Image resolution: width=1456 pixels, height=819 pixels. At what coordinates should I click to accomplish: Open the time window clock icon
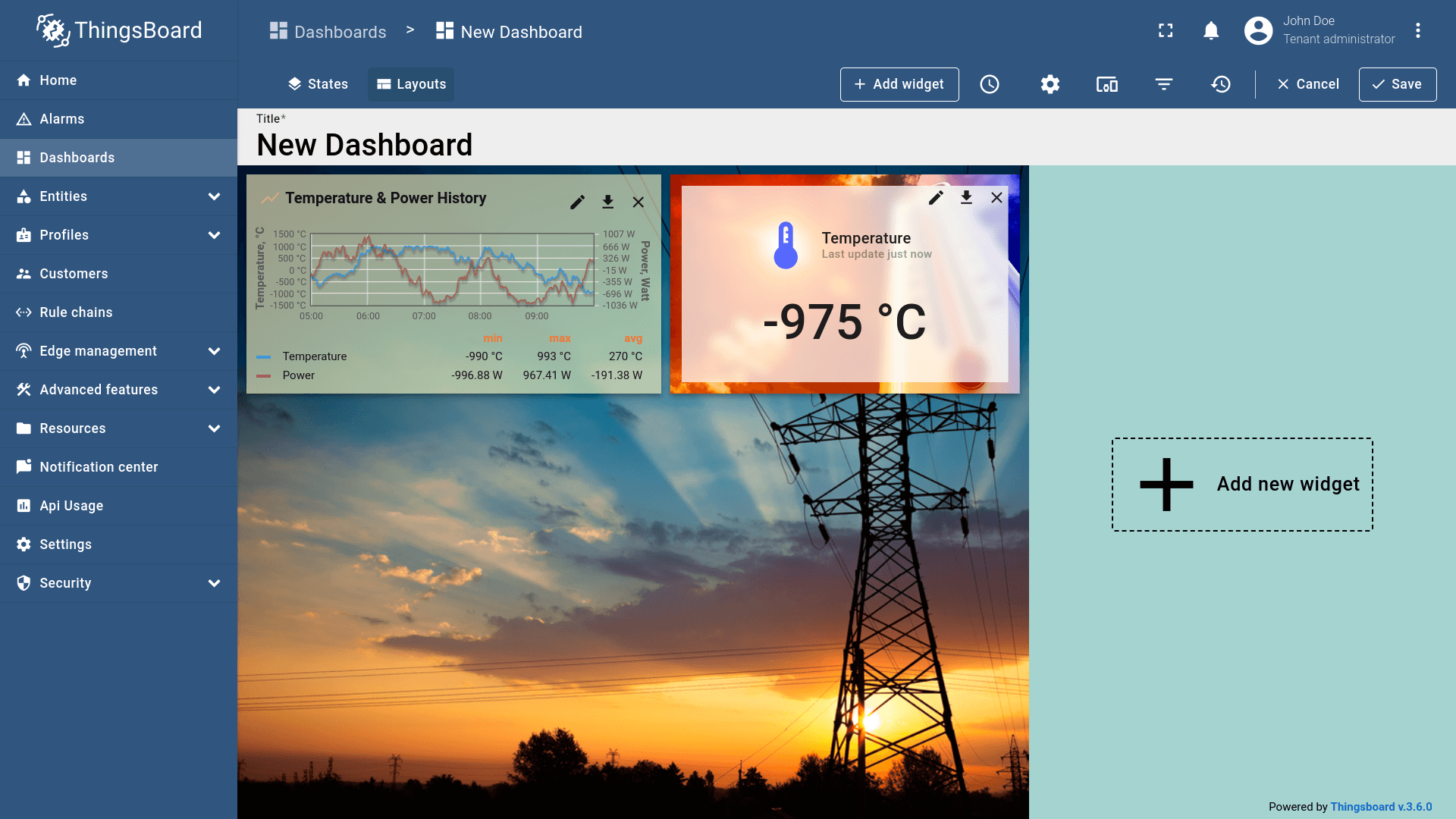pyautogui.click(x=990, y=84)
